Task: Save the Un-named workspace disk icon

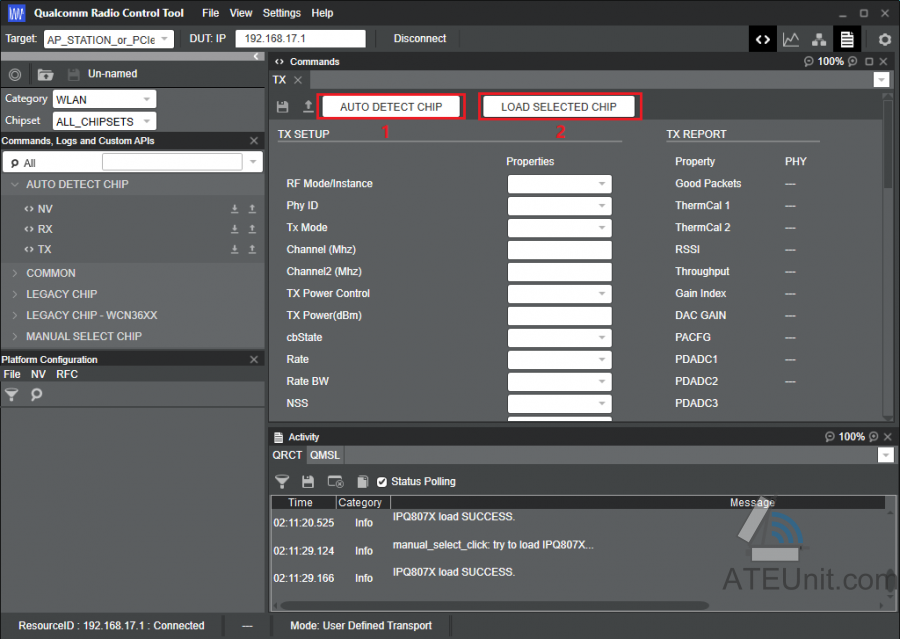Action: point(73,74)
